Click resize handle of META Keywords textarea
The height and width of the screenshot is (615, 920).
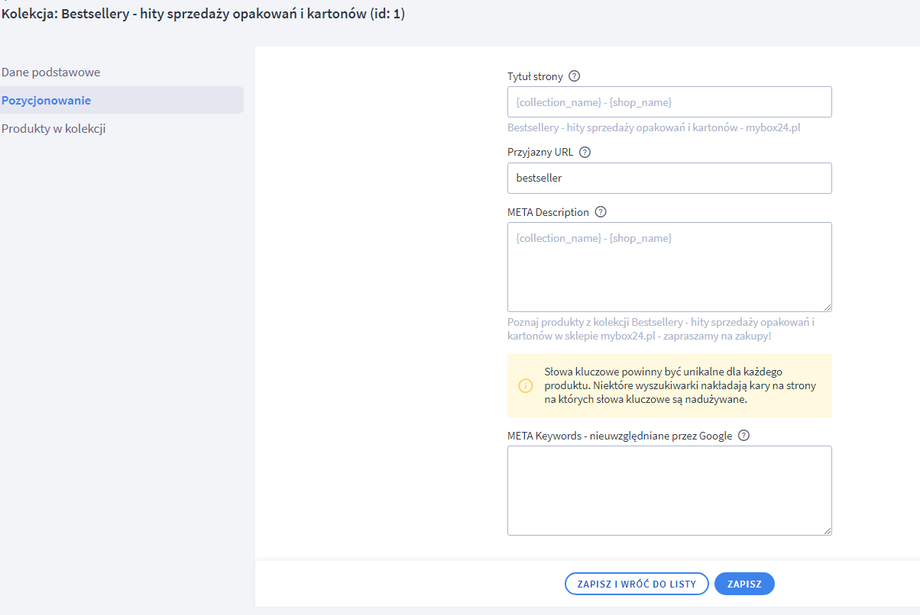[827, 530]
